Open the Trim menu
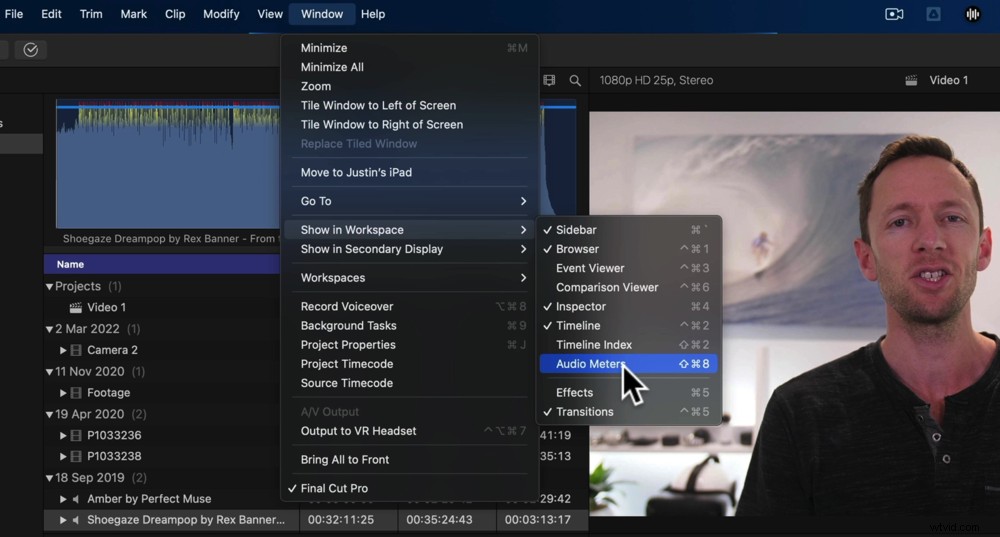 click(91, 14)
